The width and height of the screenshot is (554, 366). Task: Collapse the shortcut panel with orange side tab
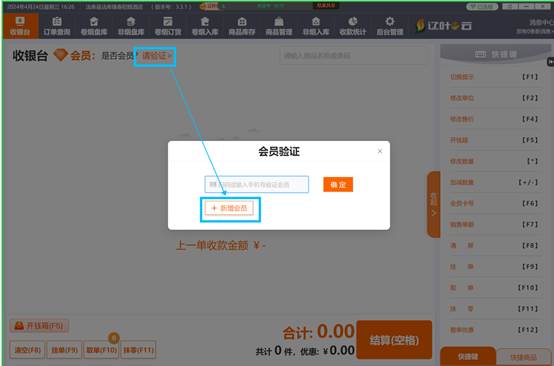tap(434, 204)
